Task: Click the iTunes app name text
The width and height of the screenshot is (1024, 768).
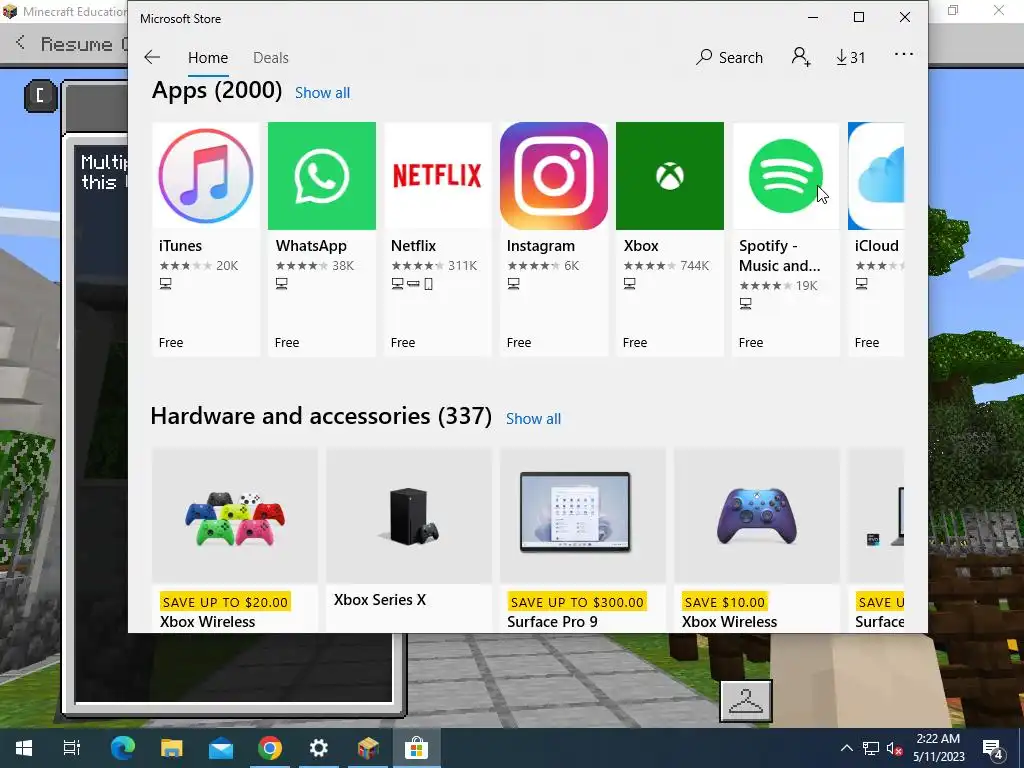Action: click(180, 246)
